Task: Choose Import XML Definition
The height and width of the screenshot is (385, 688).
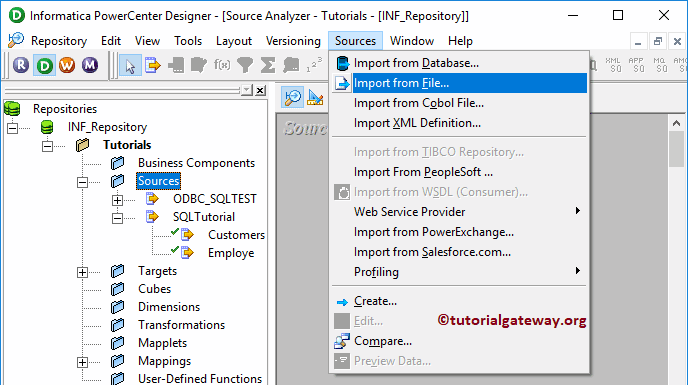Action: pos(459,123)
